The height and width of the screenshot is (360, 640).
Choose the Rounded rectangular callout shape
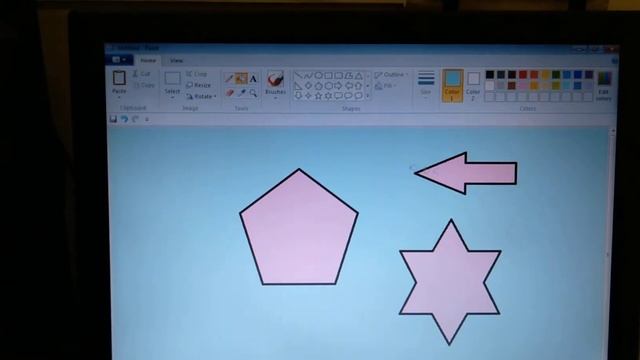(338, 96)
